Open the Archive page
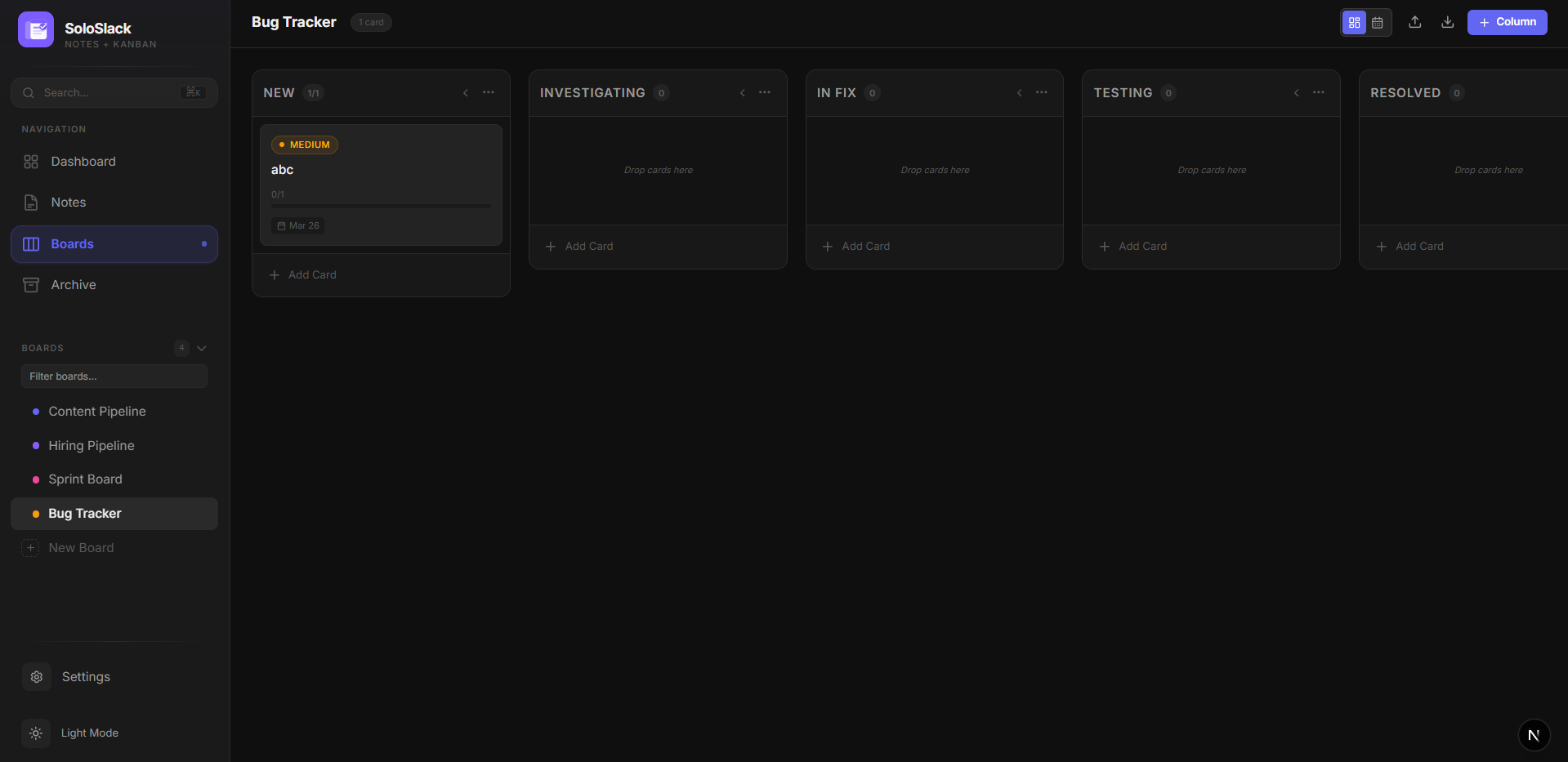This screenshot has height=762, width=1568. 114,285
